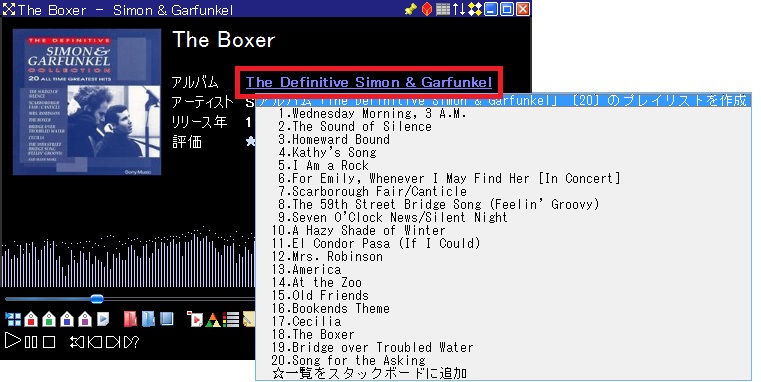Select '11.El Condor Pasa (If I Could)'
Image resolution: width=761 pixels, height=382 pixels.
[x=503, y=243]
